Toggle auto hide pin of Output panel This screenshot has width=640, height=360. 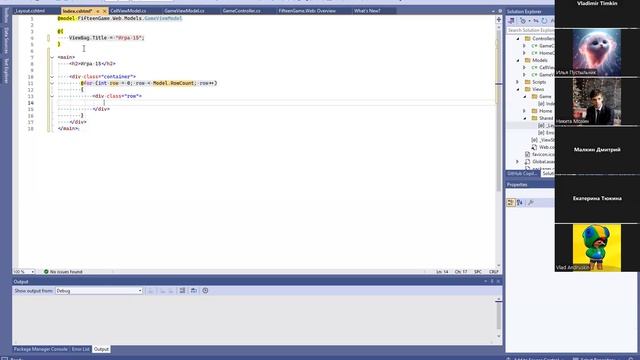pos(492,281)
